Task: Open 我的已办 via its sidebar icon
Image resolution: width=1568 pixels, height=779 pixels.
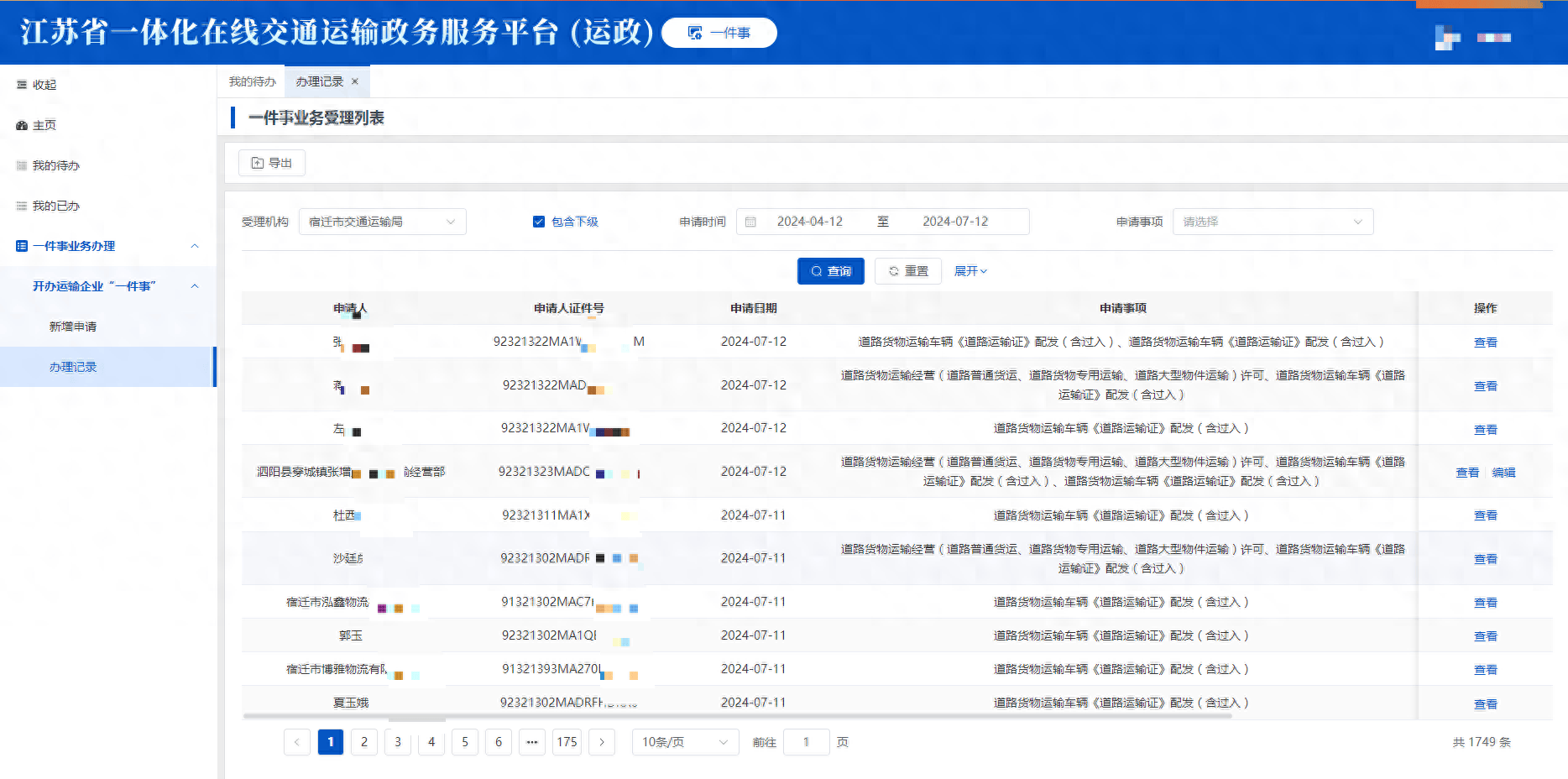Action: [x=23, y=205]
